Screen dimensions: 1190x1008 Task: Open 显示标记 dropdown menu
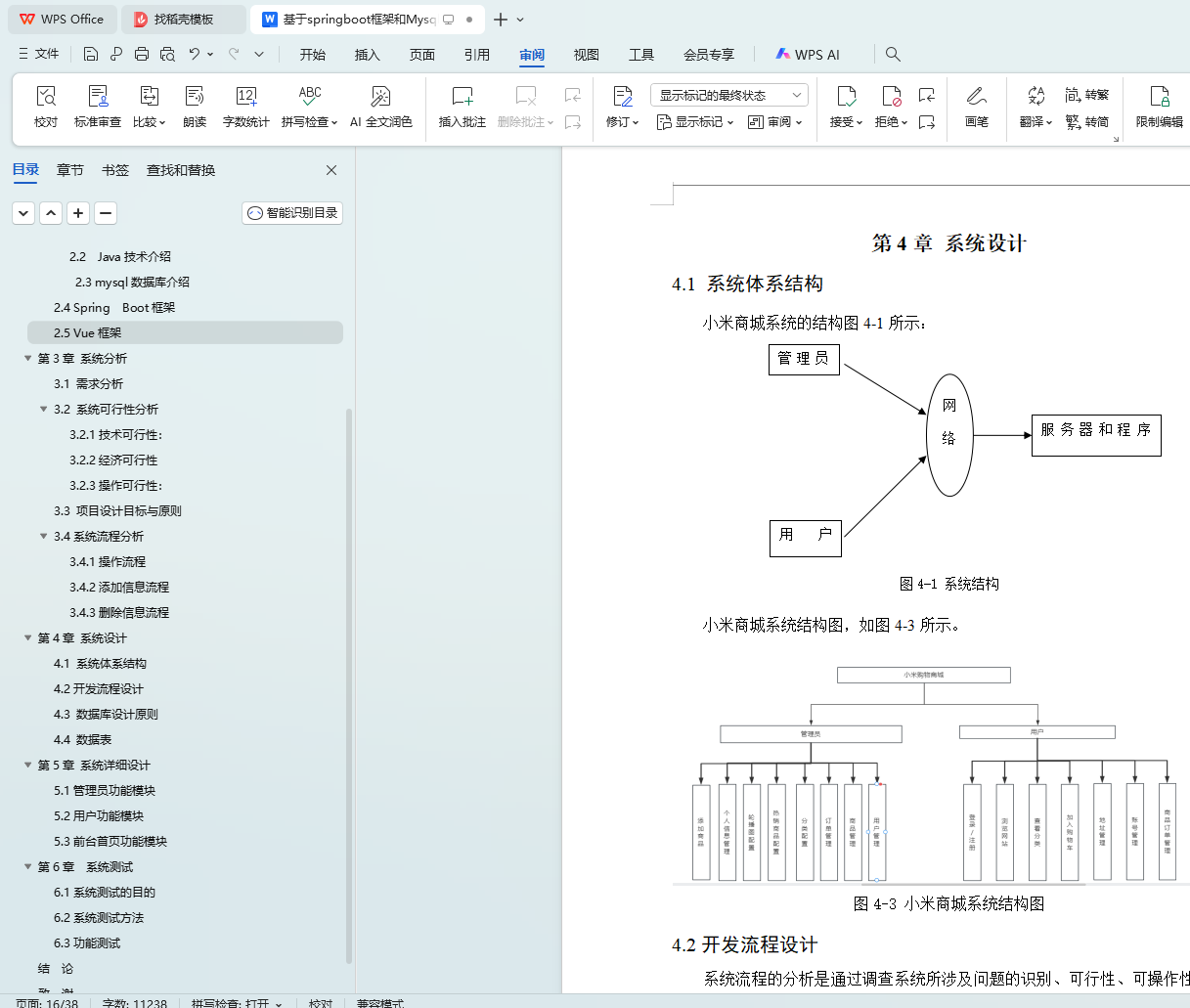coord(694,122)
